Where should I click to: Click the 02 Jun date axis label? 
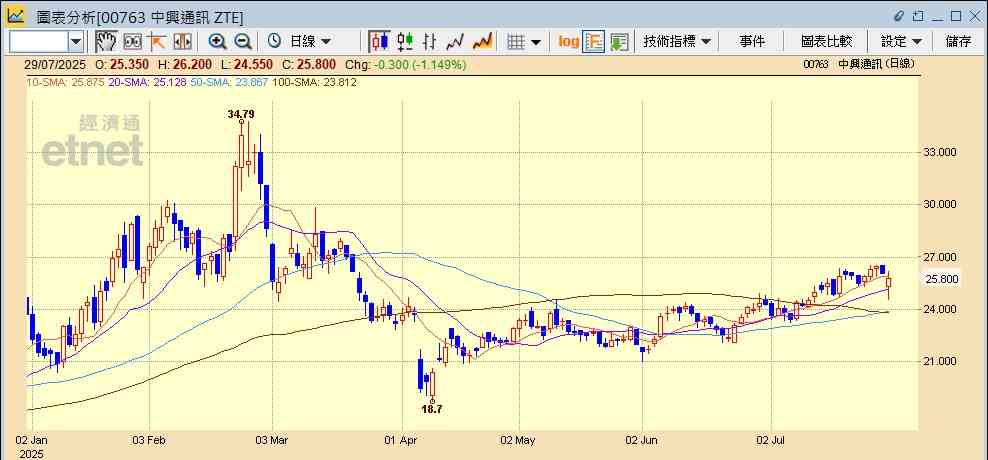click(x=643, y=440)
